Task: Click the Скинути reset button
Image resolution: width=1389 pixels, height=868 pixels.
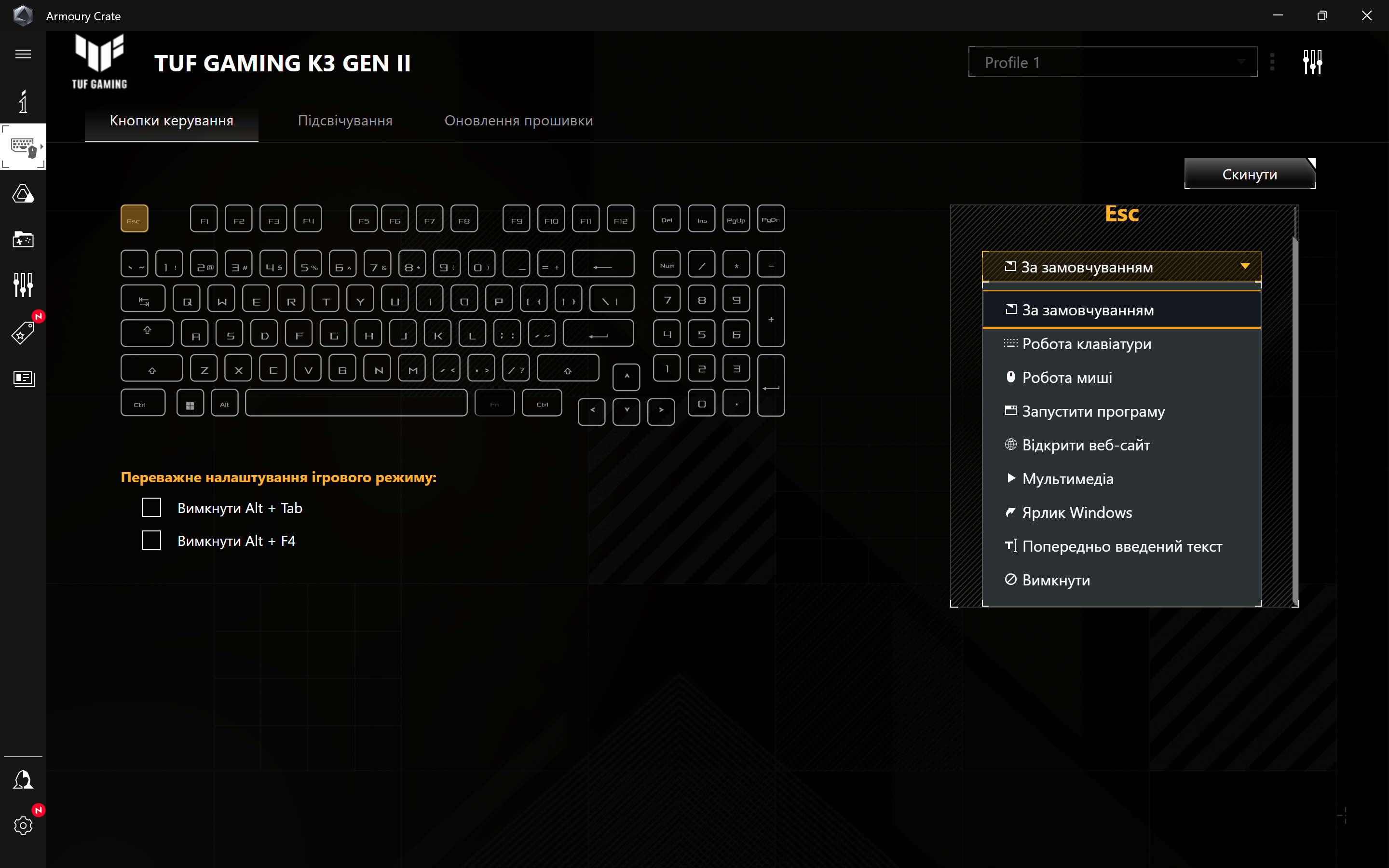Action: pos(1249,173)
